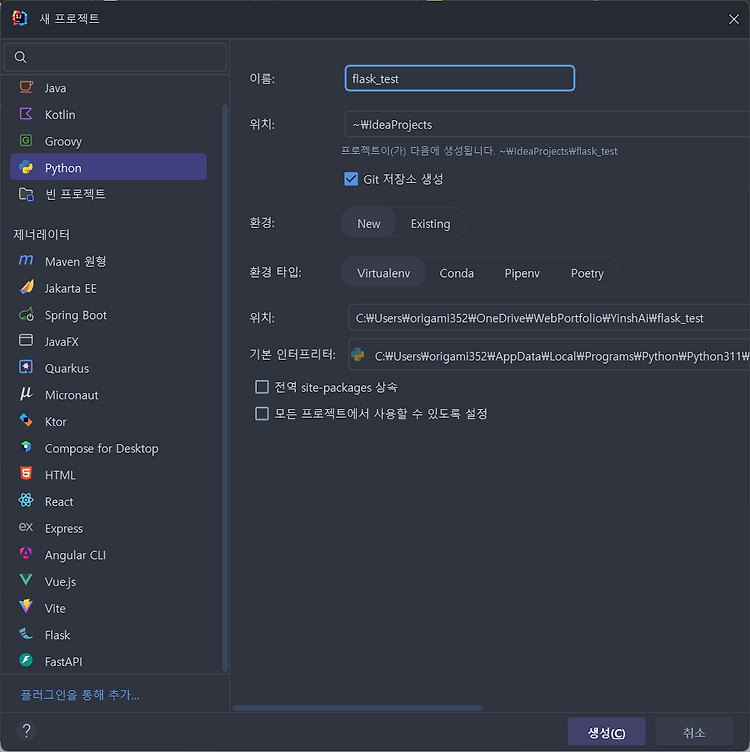750x752 pixels.
Task: Click the Micronaut mu icon
Action: pyautogui.click(x=26, y=394)
